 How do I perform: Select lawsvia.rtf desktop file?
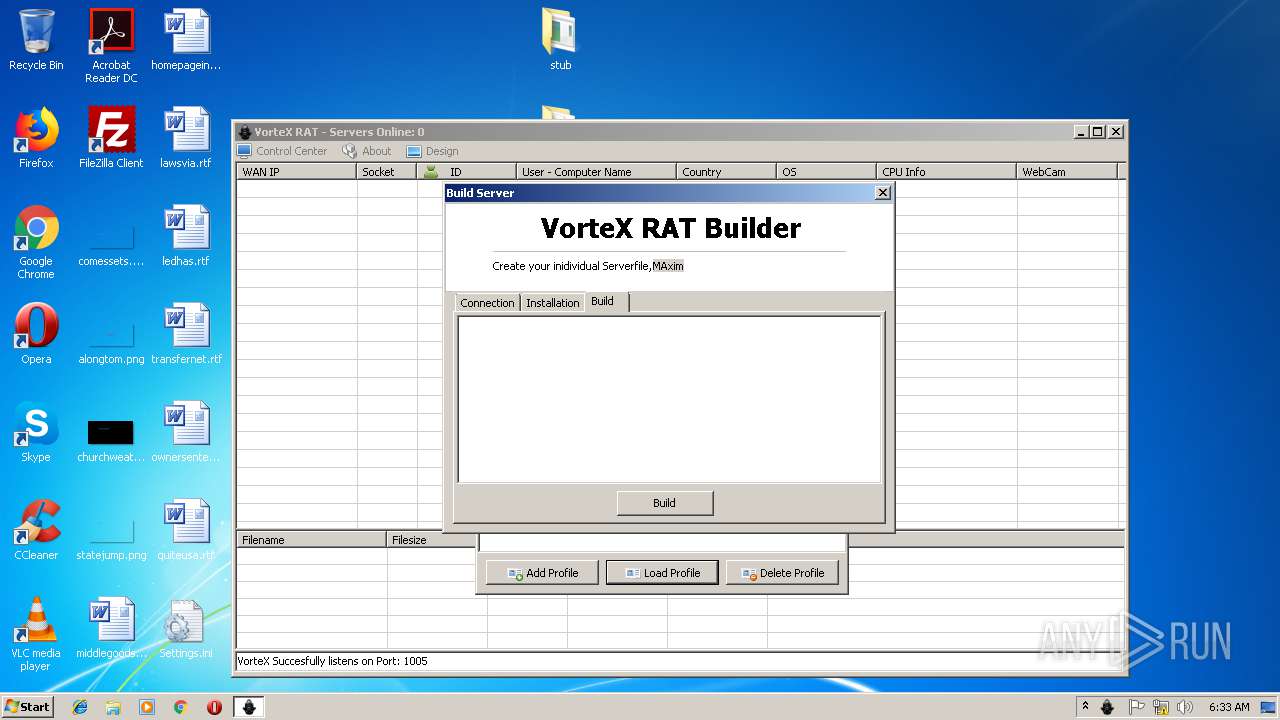click(x=186, y=138)
